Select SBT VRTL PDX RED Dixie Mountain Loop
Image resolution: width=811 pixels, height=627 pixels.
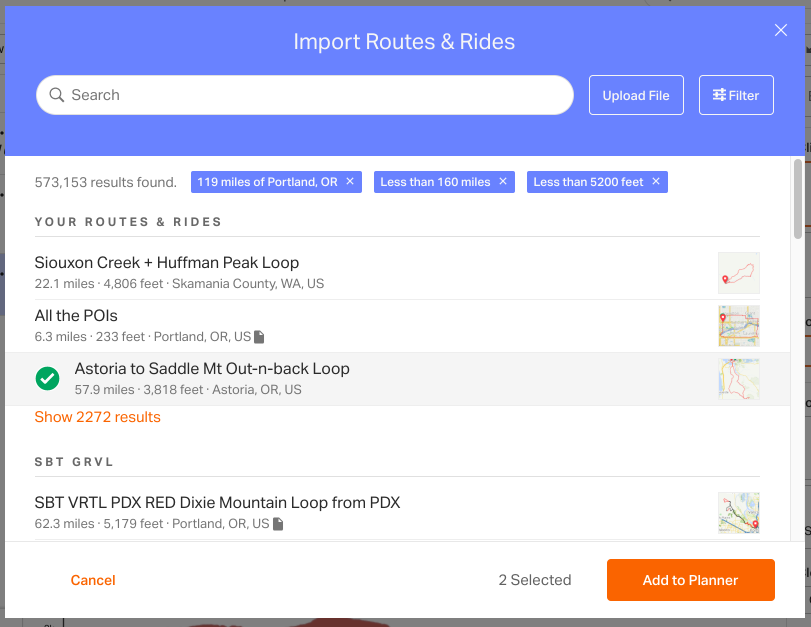click(x=397, y=513)
